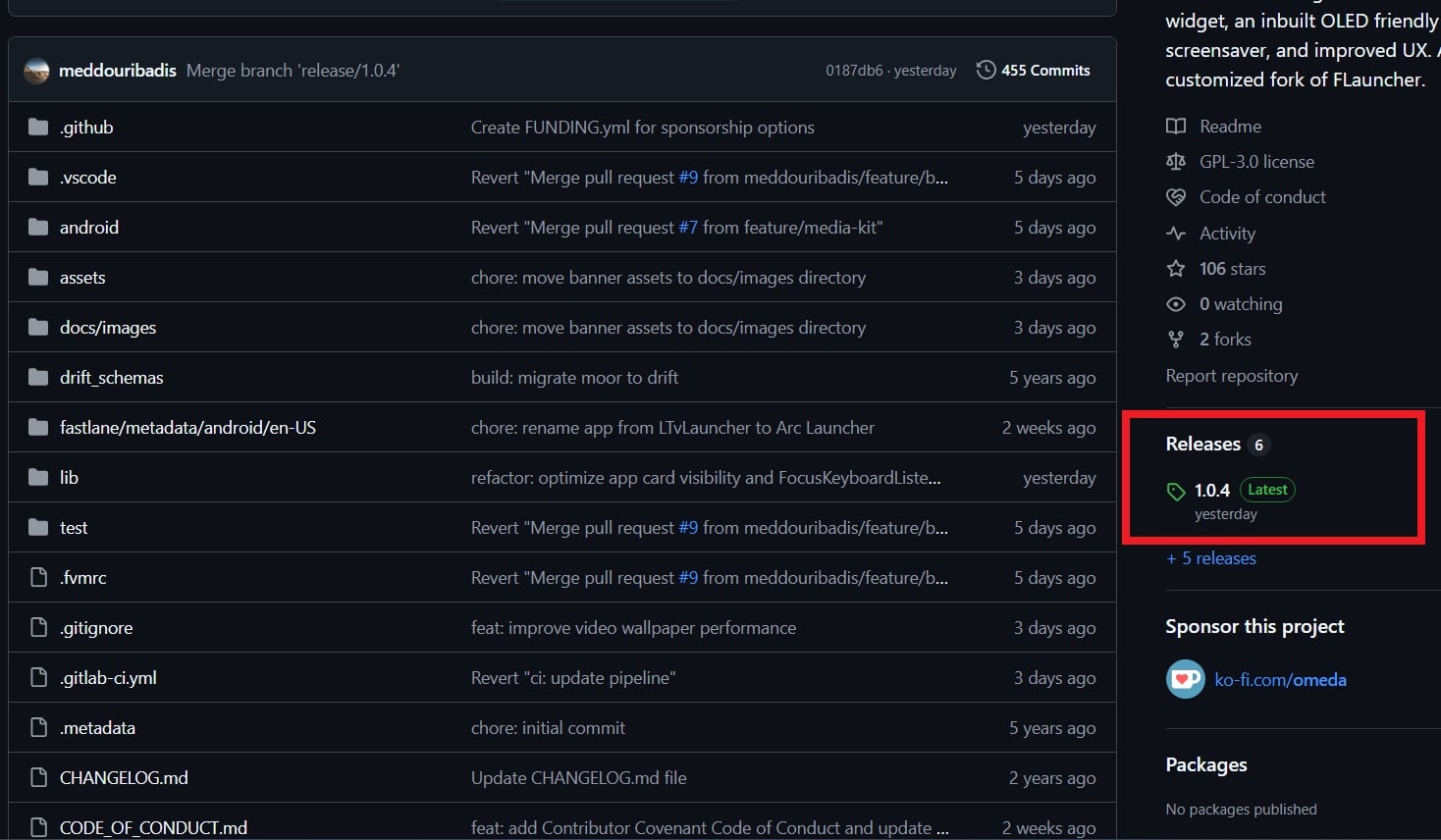Open the Packages heading
Image resolution: width=1441 pixels, height=840 pixels.
1206,765
